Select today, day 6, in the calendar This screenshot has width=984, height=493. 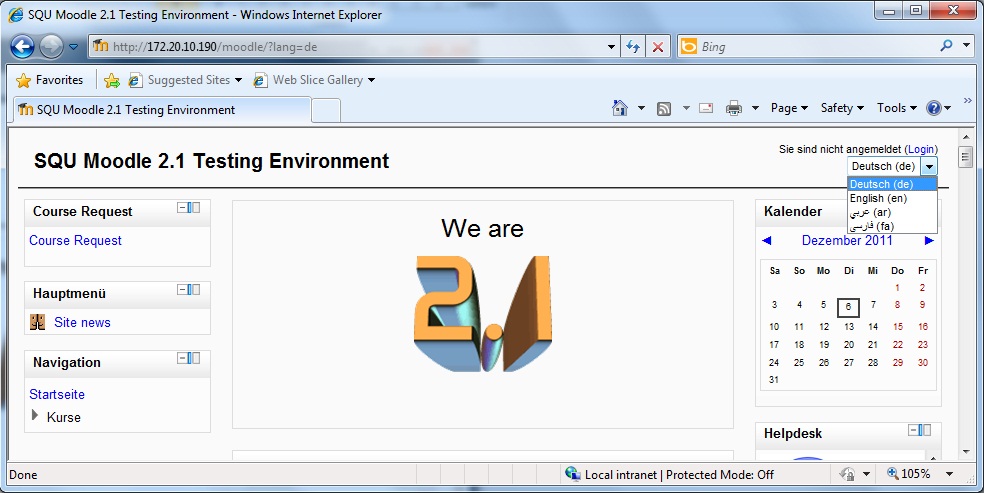pos(848,307)
